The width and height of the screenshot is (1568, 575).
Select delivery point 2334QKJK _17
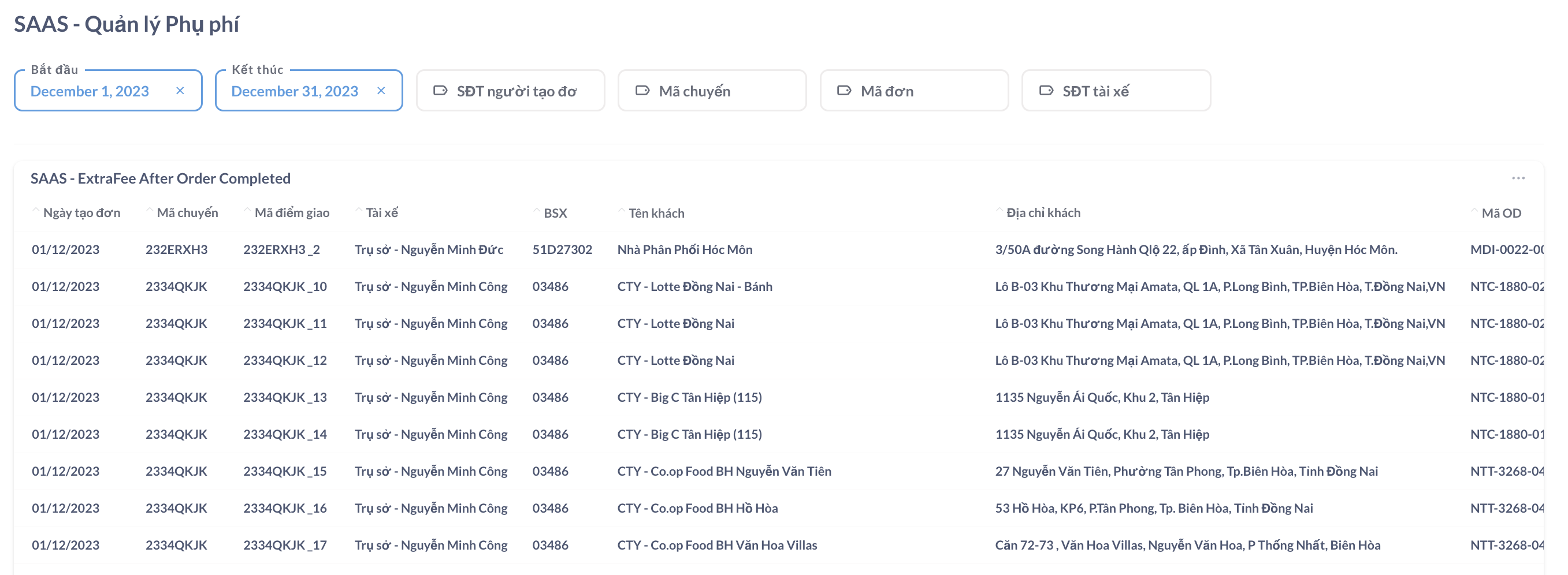coord(285,545)
